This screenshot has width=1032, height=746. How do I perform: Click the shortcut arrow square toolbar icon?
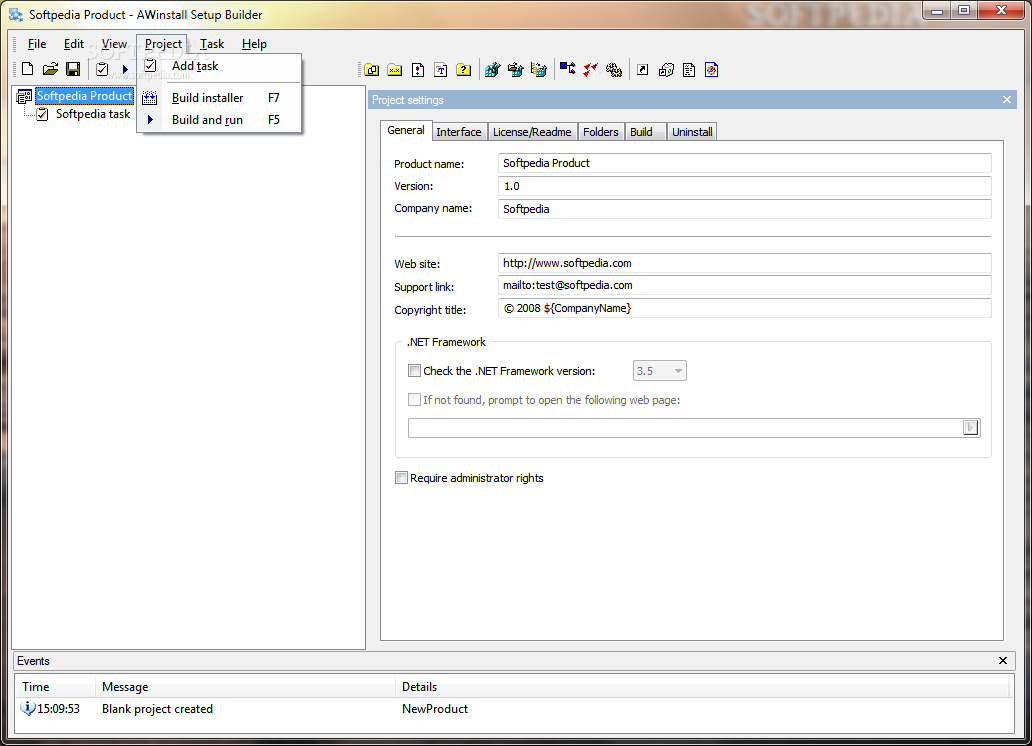643,70
